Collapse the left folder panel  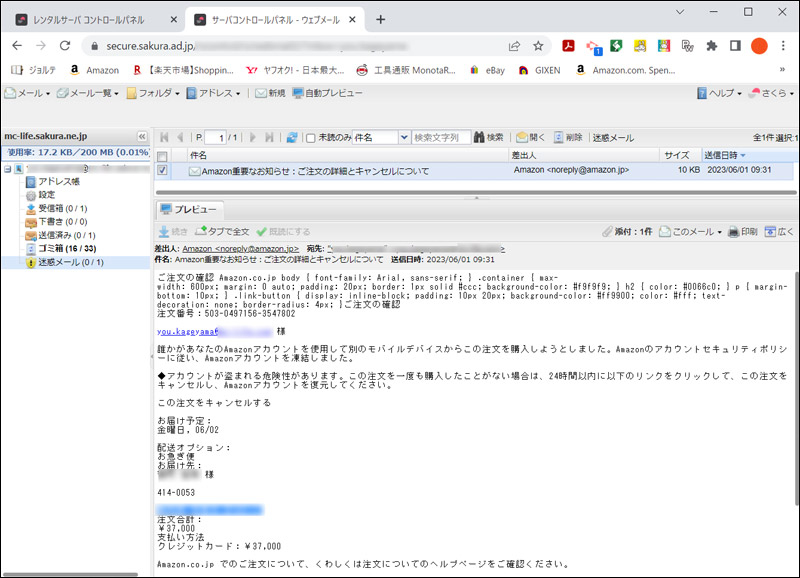(x=141, y=137)
